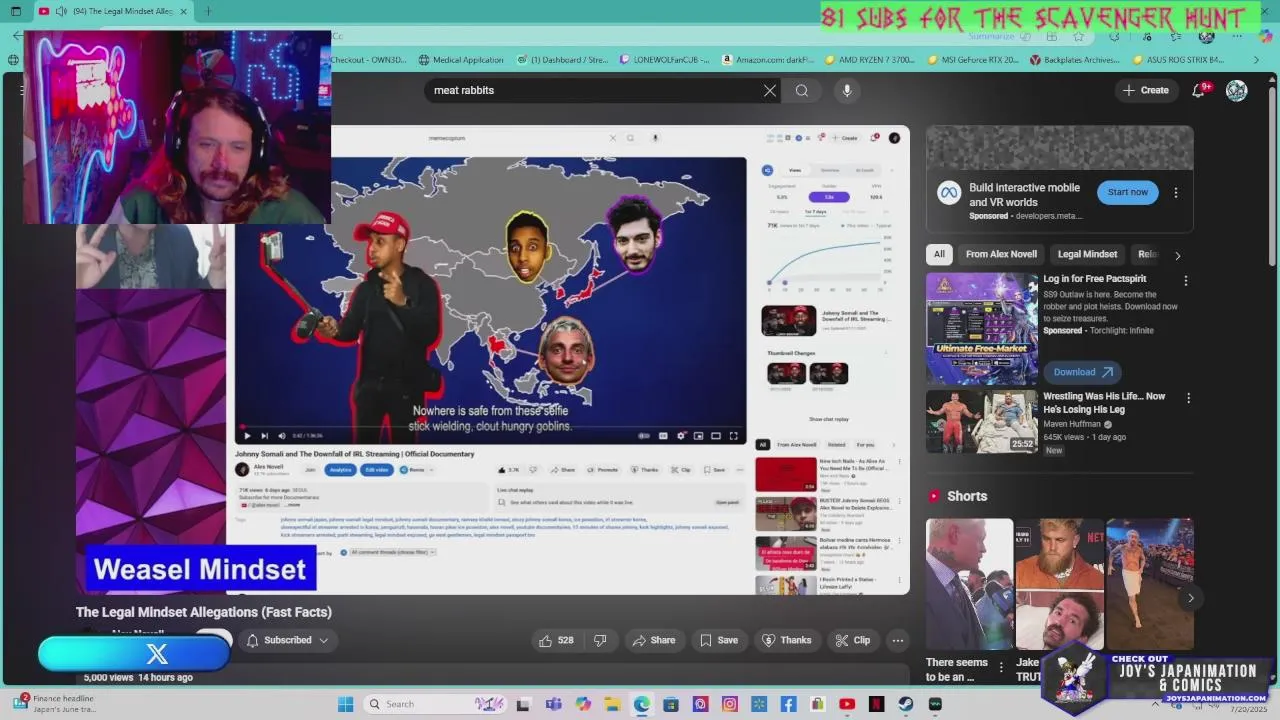This screenshot has width=1280, height=720.
Task: Open 'Medical Application' bookmark
Action: [461, 60]
